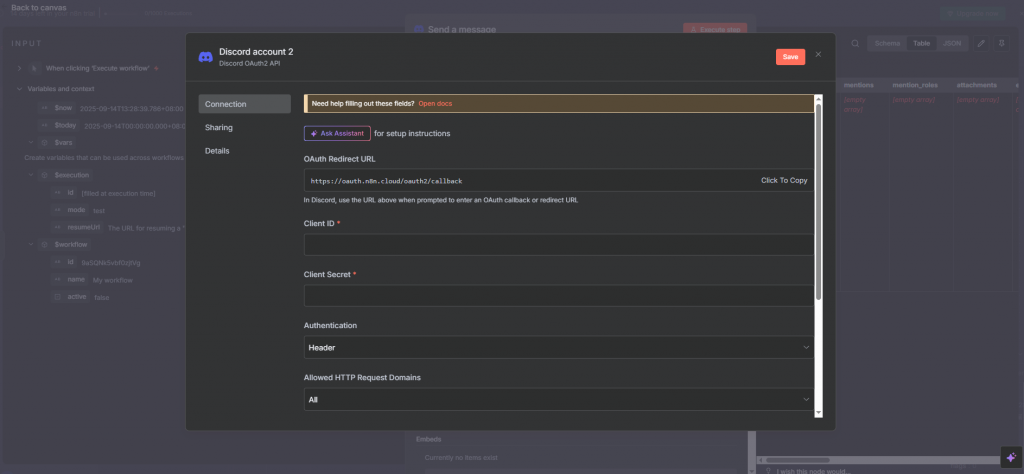The image size is (1024, 474).
Task: Select the Table view tab in the output panel
Action: [x=921, y=44]
